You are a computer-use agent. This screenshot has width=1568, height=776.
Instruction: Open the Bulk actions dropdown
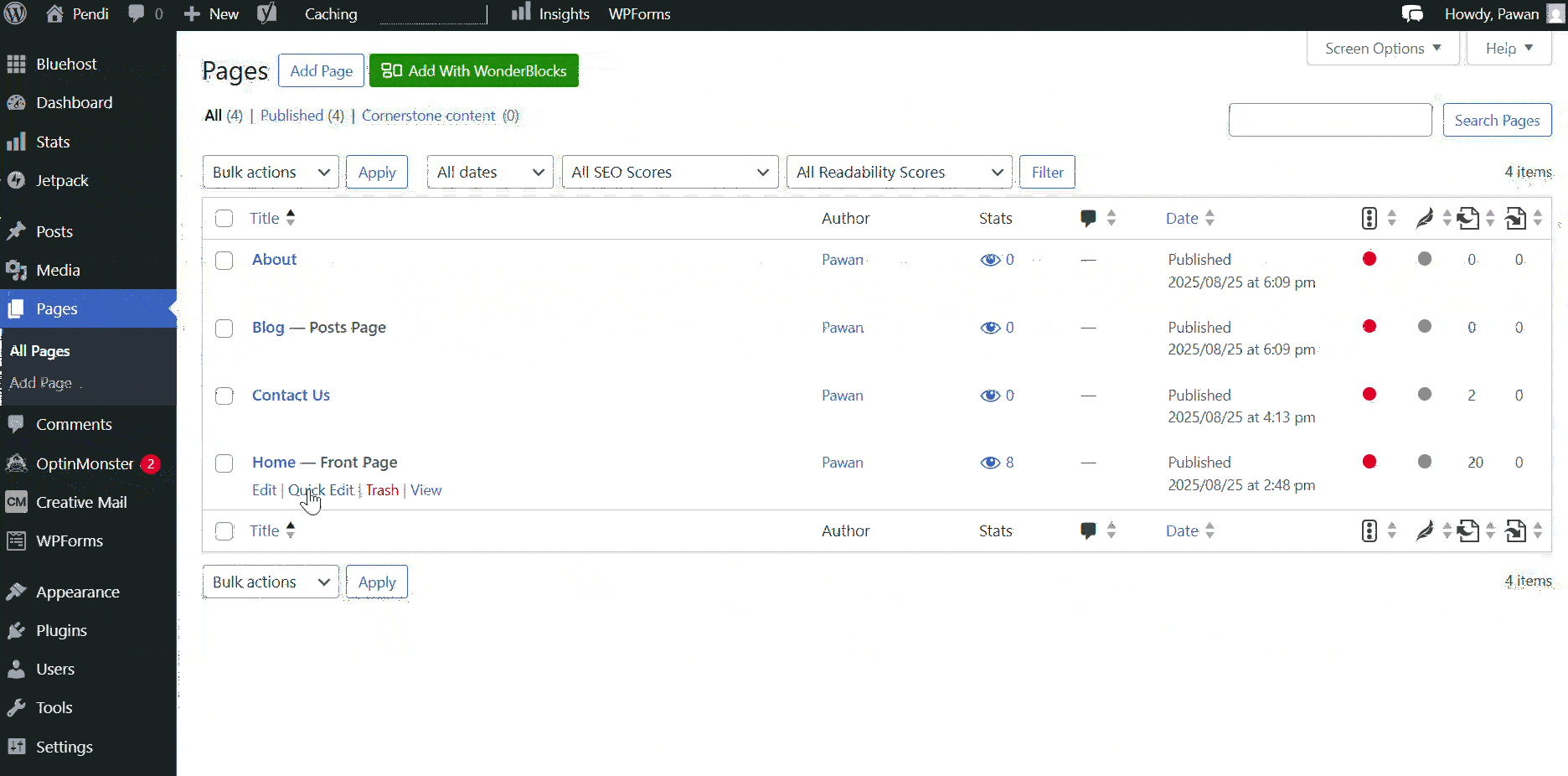point(270,172)
